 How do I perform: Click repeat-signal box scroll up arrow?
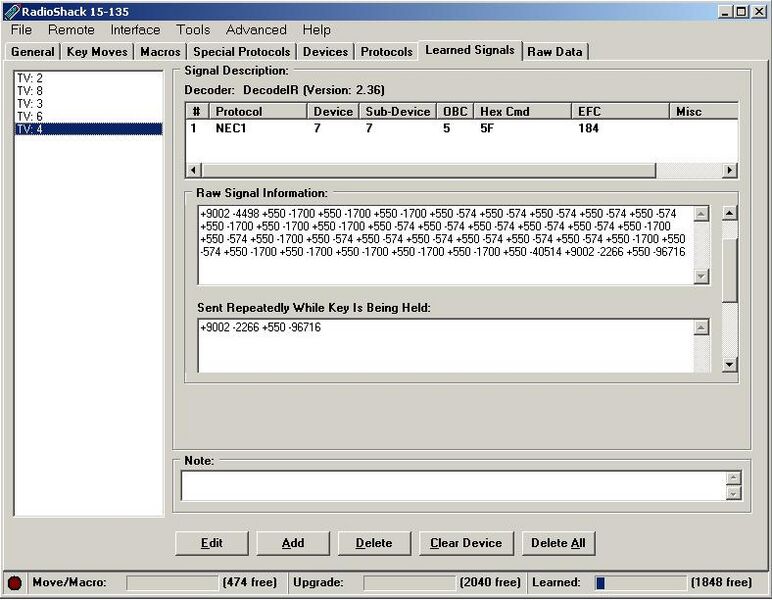click(701, 328)
